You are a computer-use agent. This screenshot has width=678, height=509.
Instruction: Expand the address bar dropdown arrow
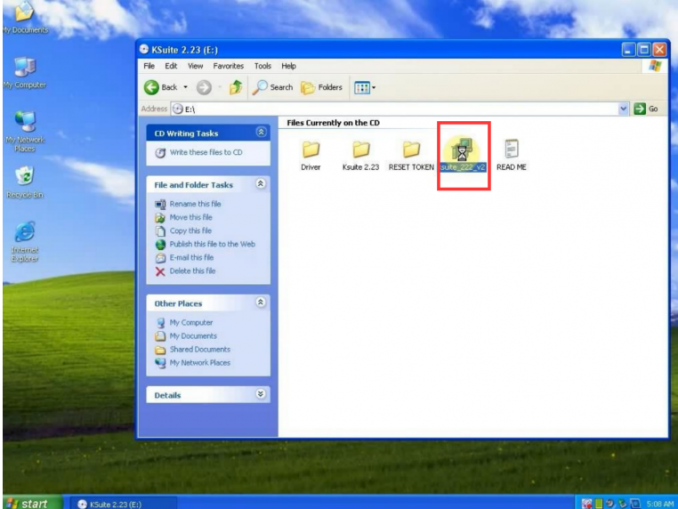point(624,108)
